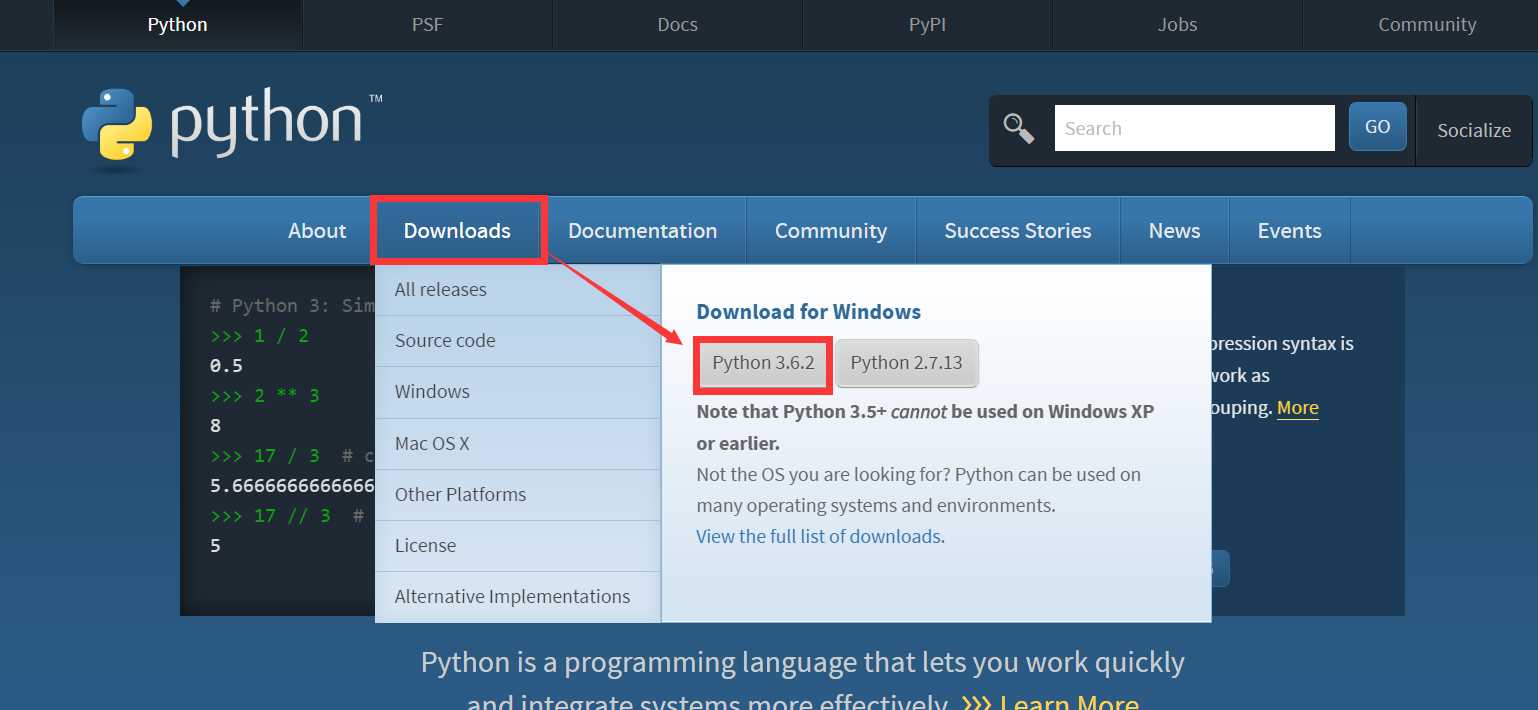Click the Python logo icon

pos(117,124)
